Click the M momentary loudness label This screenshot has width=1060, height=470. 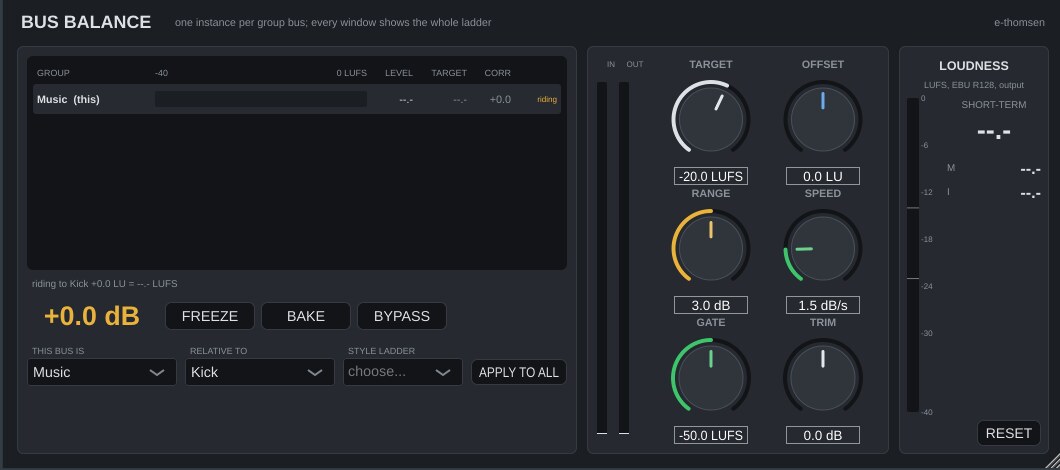pos(951,168)
